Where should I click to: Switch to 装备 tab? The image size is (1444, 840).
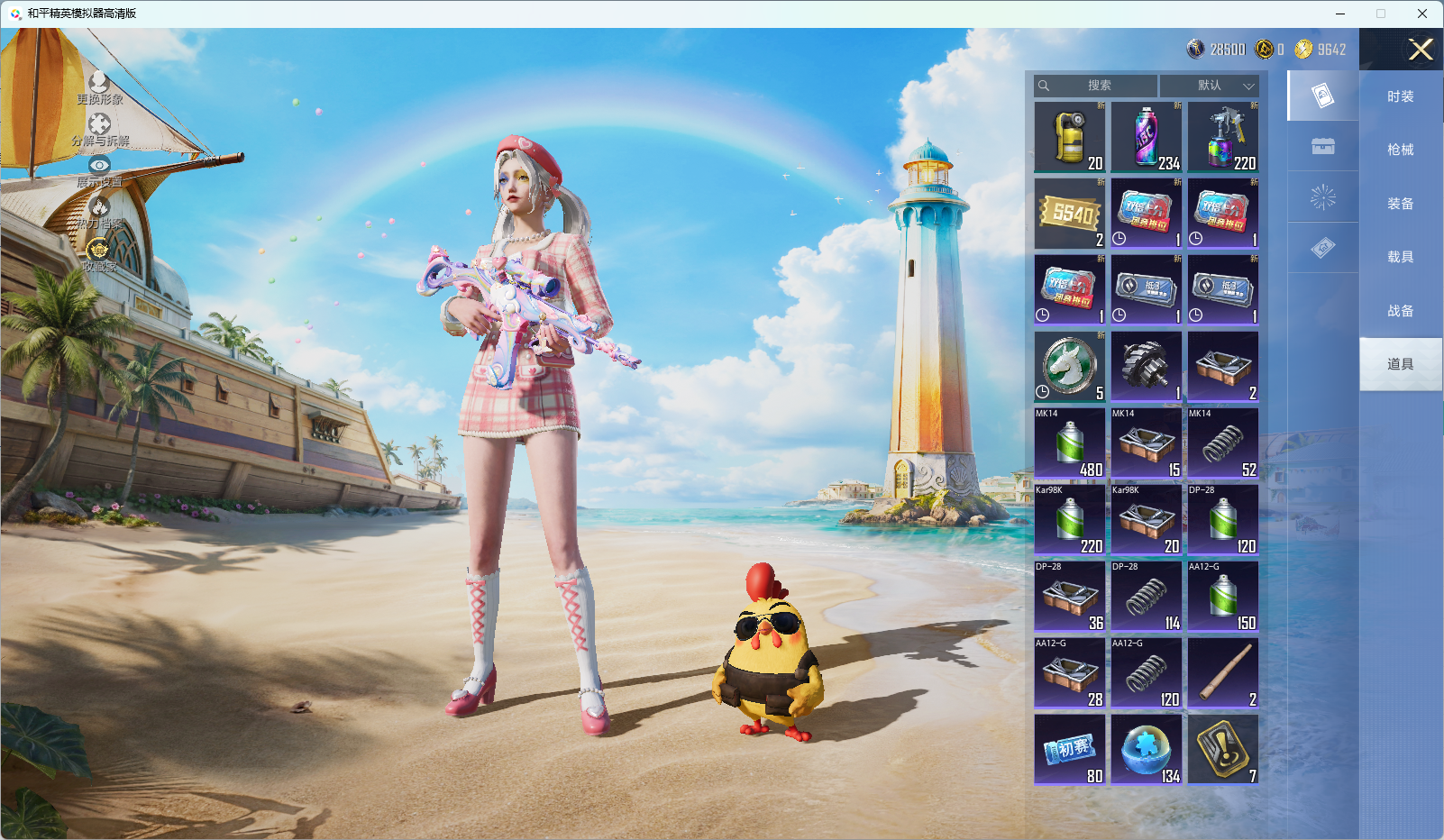coord(1401,204)
